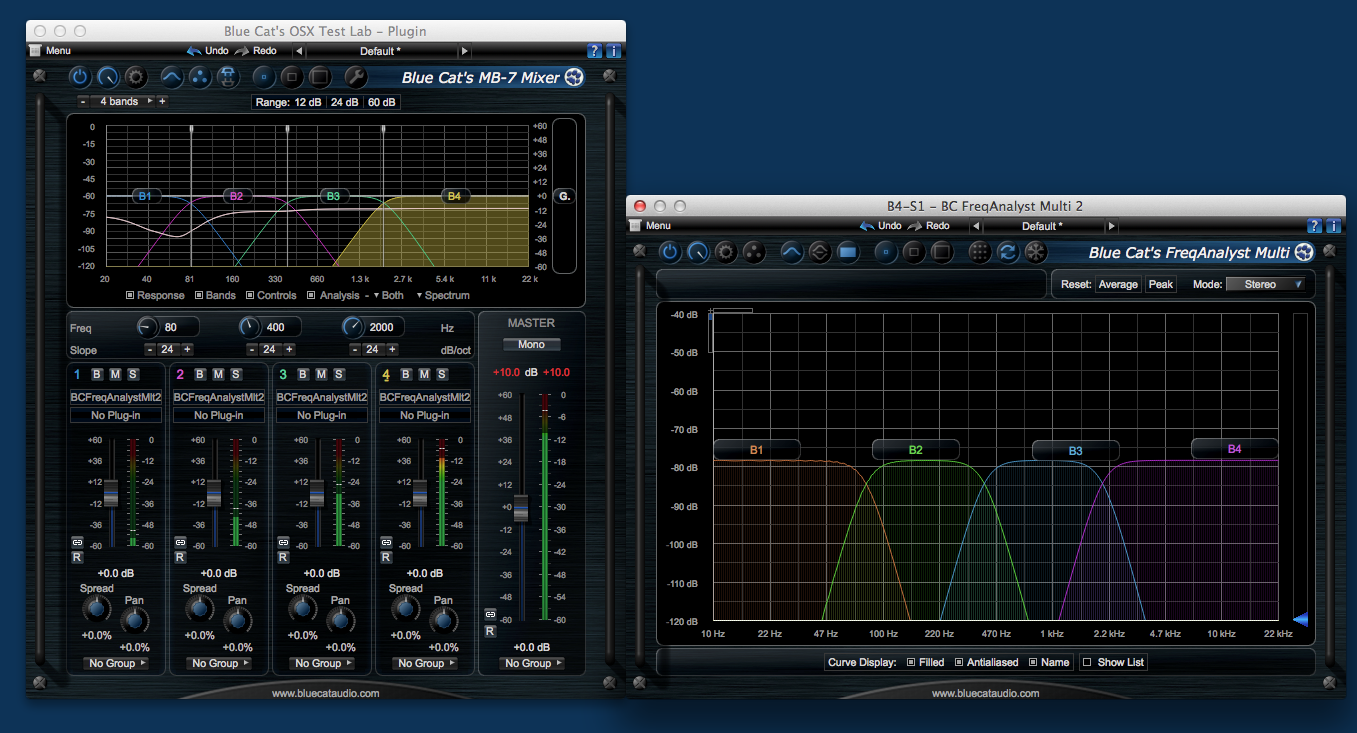Viewport: 1357px width, 733px height.
Task: Open the Spectrum dropdown under the graph
Action: coord(442,295)
